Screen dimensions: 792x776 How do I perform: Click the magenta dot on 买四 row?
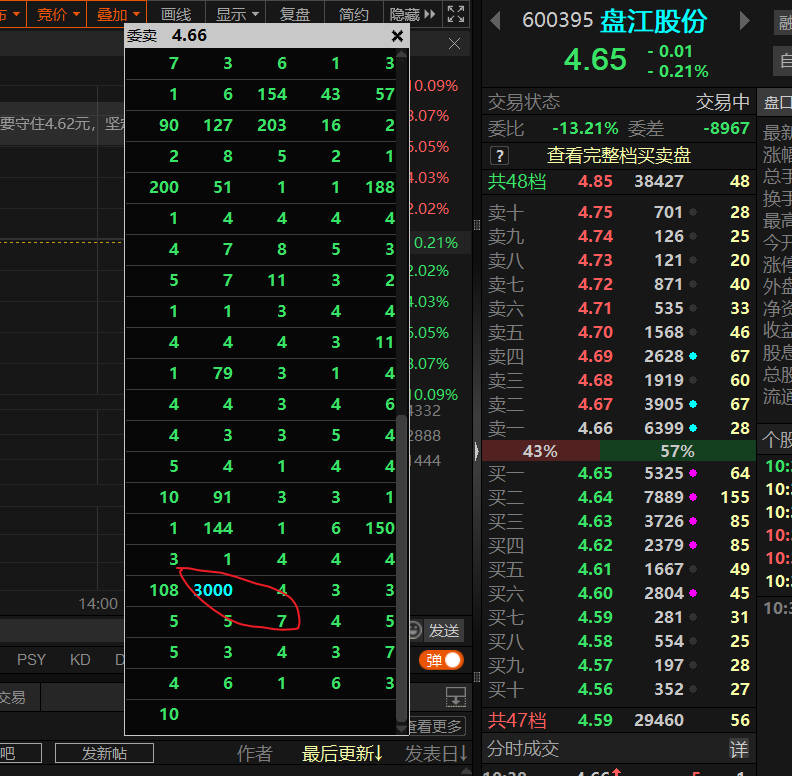(x=693, y=545)
